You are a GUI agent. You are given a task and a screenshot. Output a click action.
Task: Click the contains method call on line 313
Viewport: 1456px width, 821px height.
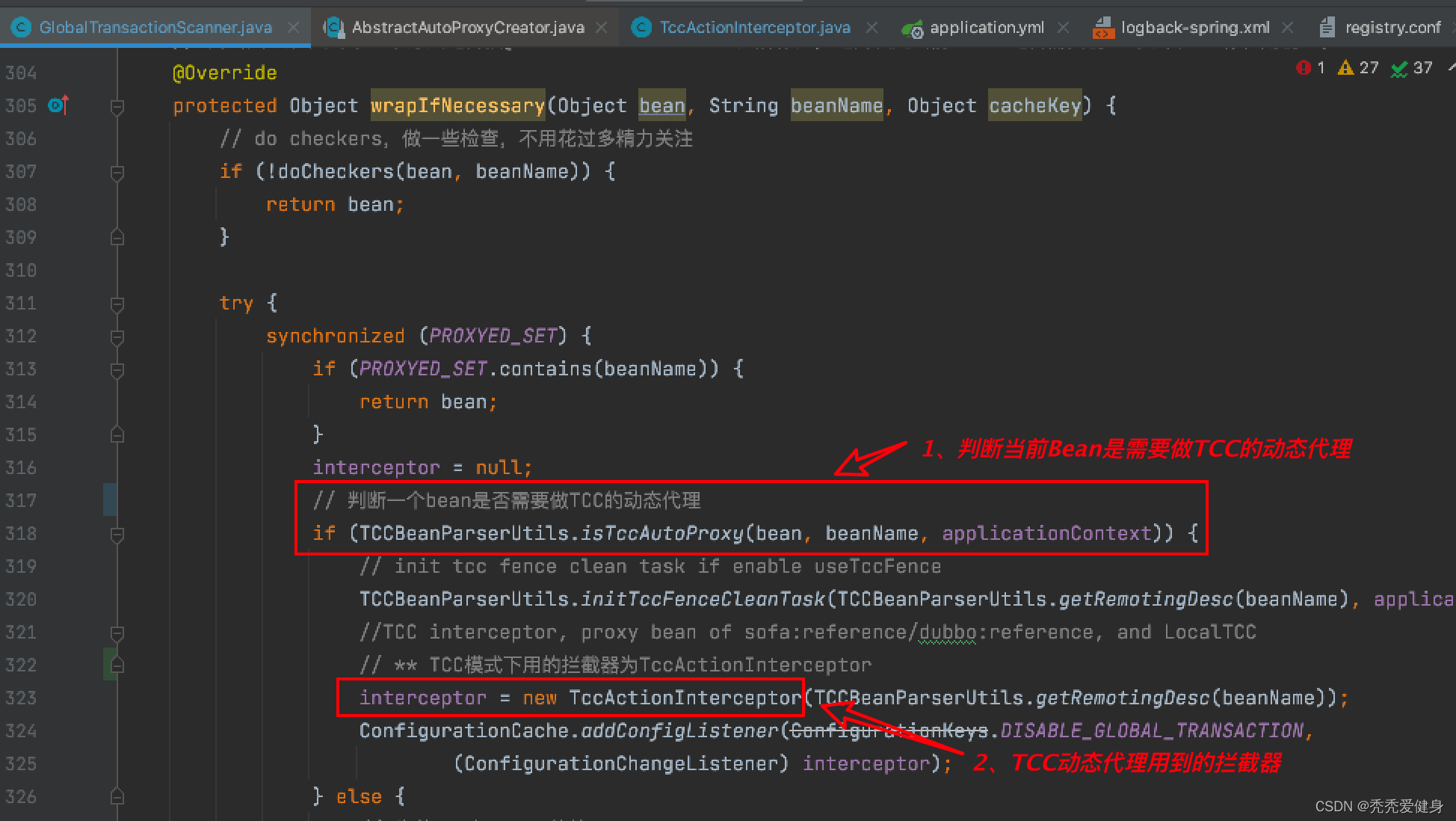[546, 369]
